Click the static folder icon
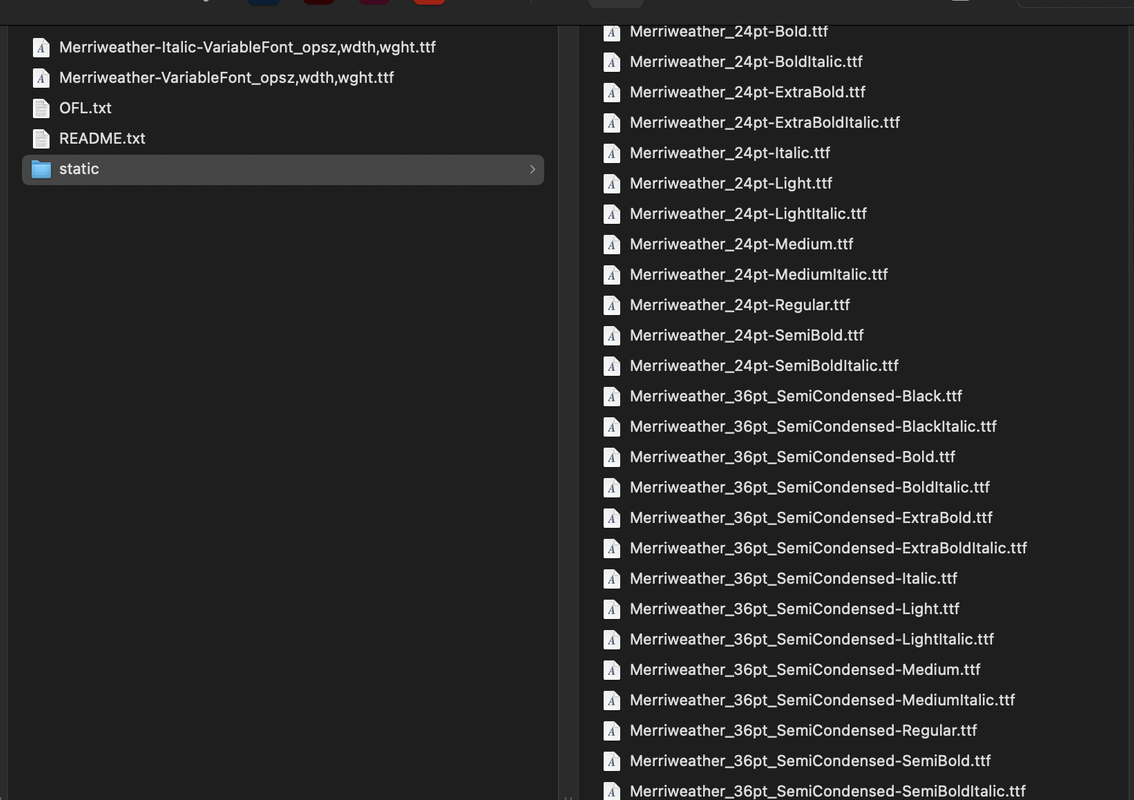 tap(41, 169)
